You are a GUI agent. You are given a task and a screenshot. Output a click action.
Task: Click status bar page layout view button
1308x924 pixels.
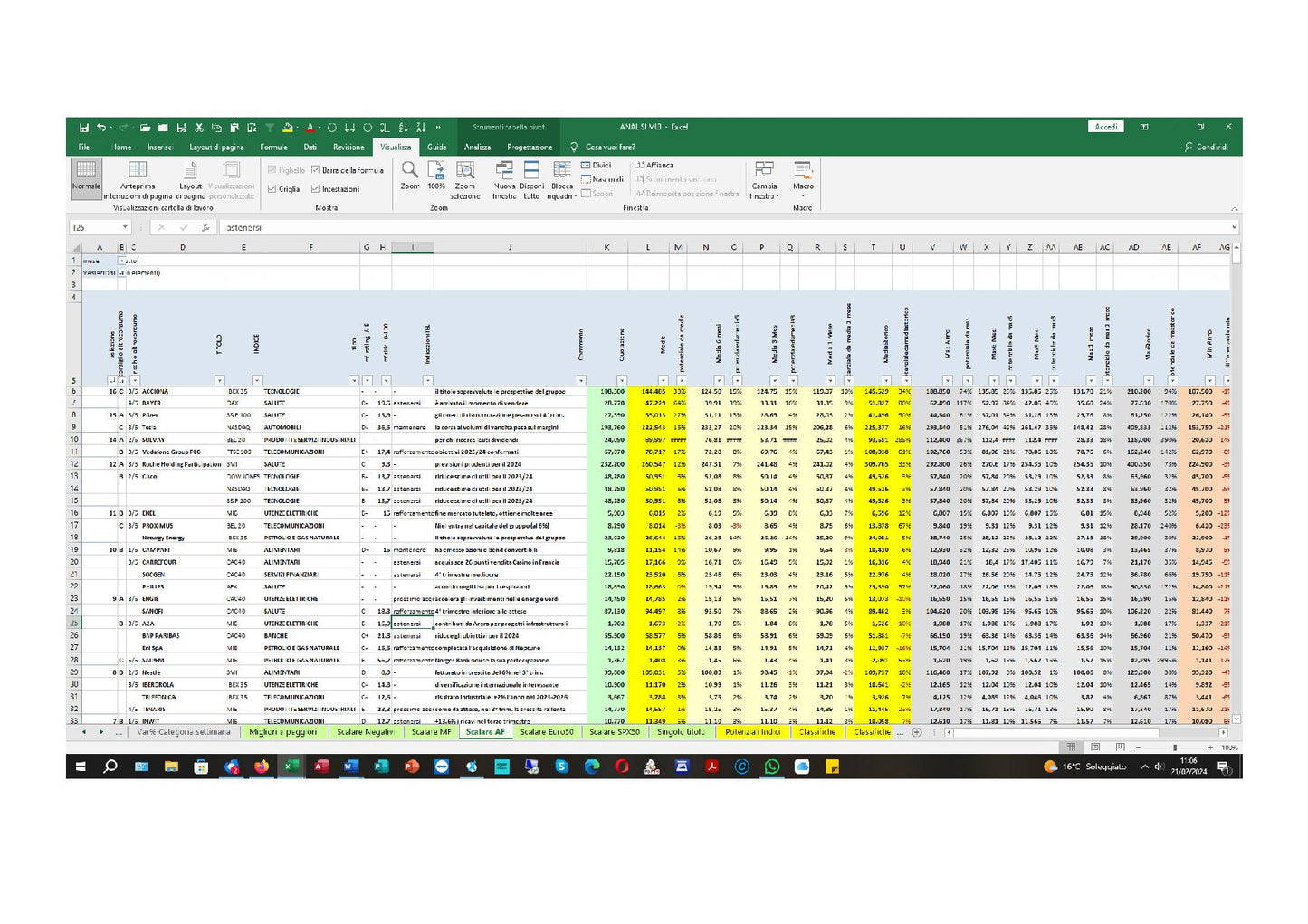(x=1095, y=748)
